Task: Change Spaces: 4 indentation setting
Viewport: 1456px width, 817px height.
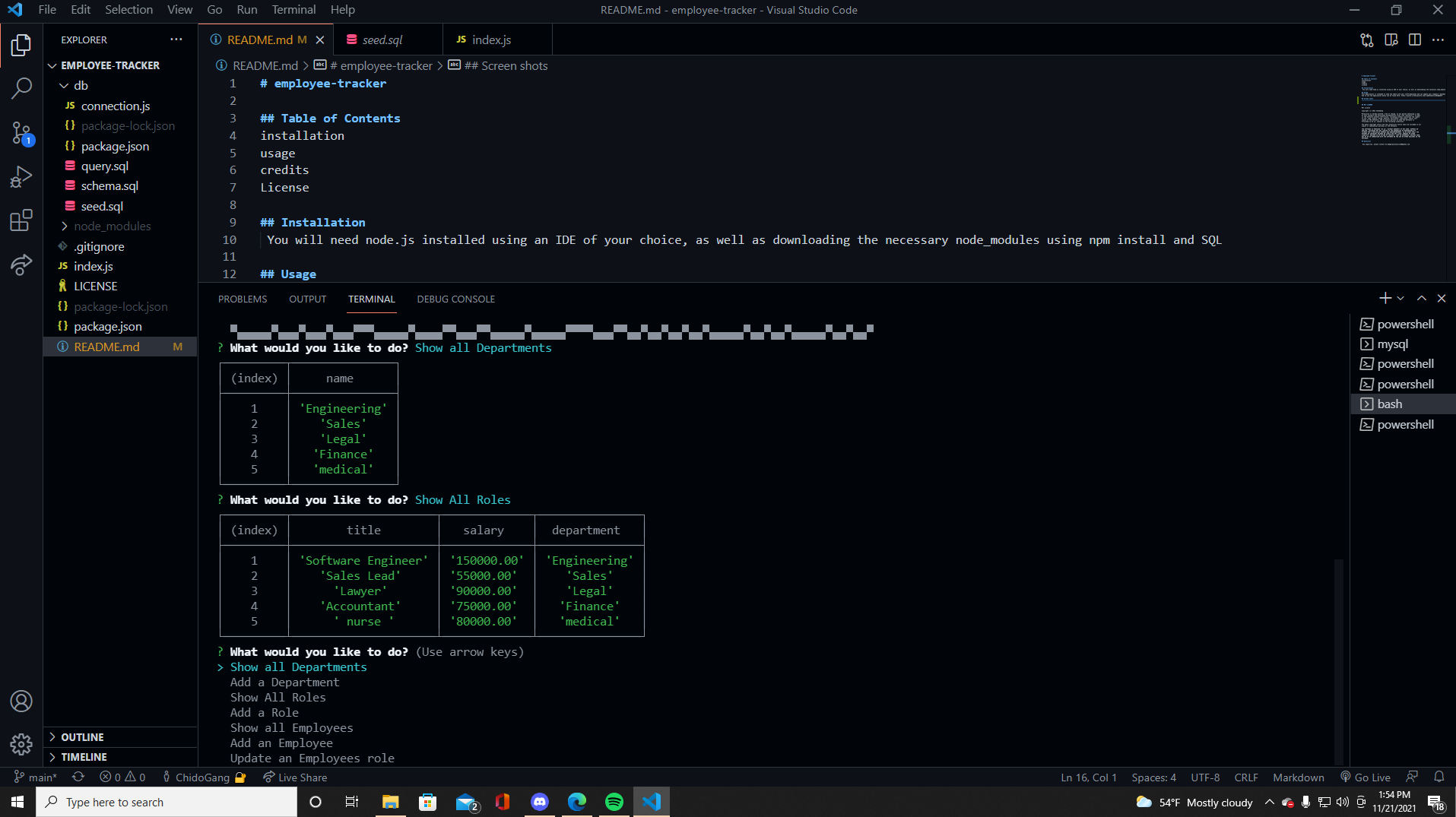Action: pos(1153,777)
